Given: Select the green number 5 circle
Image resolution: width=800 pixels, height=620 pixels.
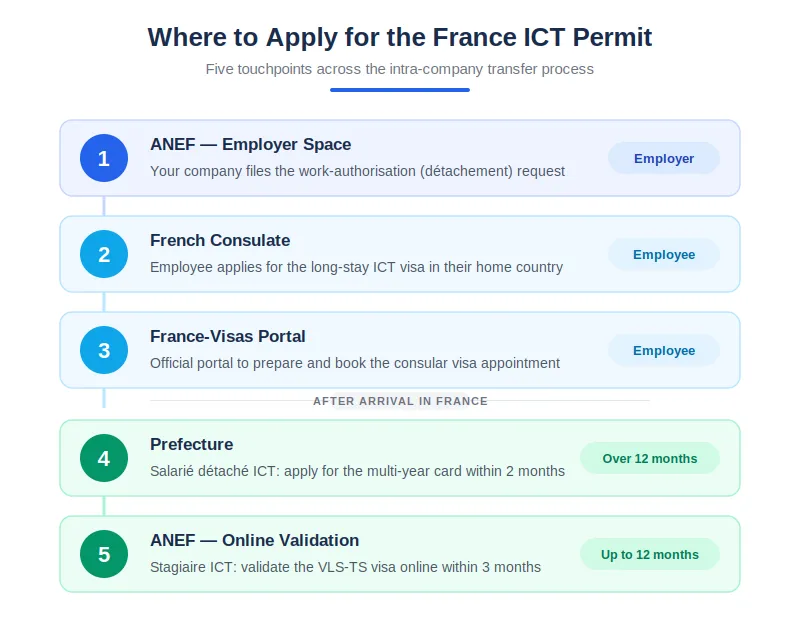Looking at the screenshot, I should click(104, 554).
